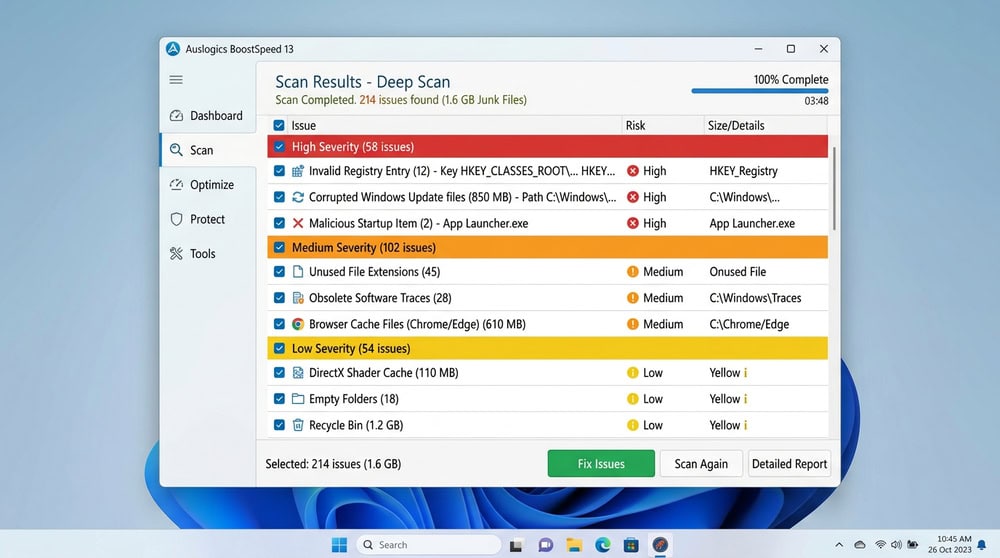Click the notification bell in system tray
This screenshot has width=1000, height=558.
coord(982,545)
